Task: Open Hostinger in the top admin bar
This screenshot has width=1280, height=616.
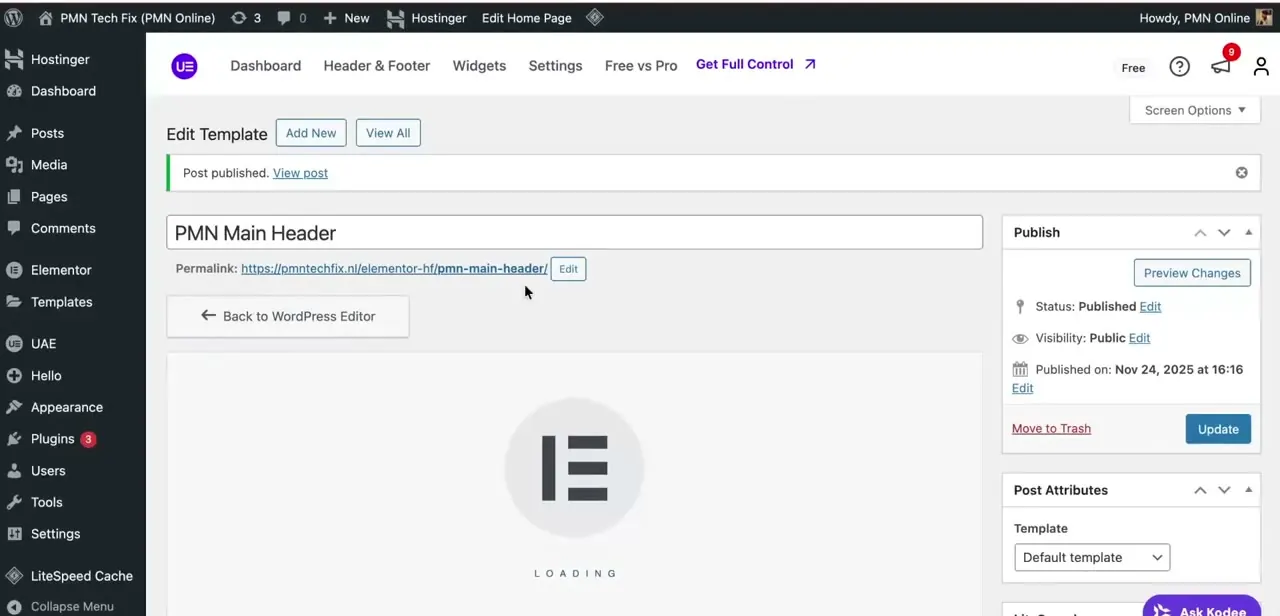Action: [426, 18]
